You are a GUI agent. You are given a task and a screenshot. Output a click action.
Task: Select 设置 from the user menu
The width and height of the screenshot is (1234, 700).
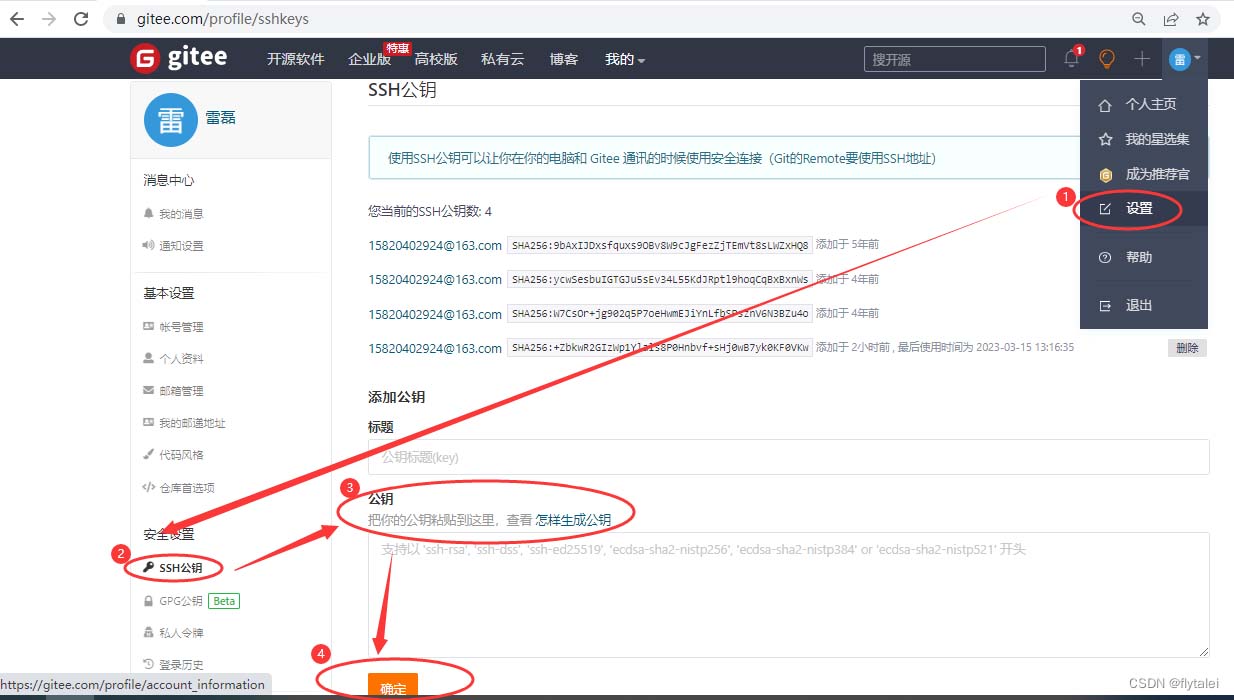coord(1138,209)
